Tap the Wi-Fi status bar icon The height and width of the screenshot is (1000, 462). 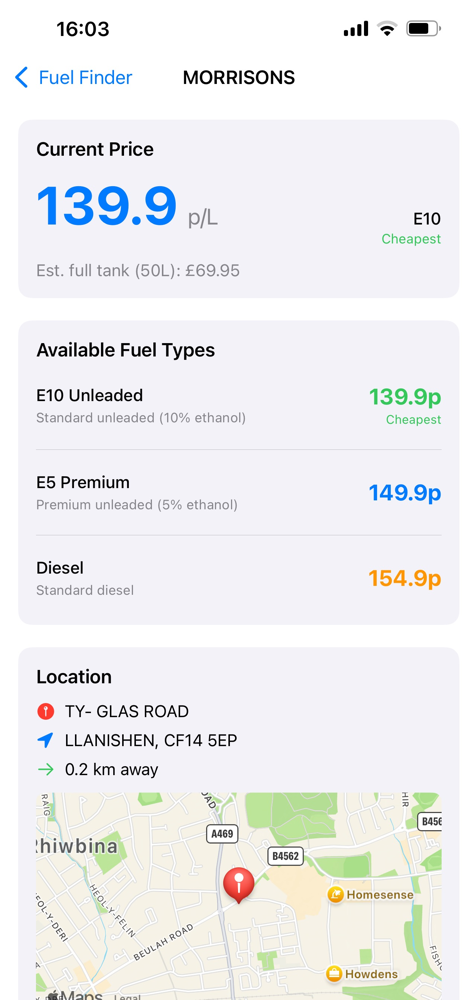tap(386, 28)
